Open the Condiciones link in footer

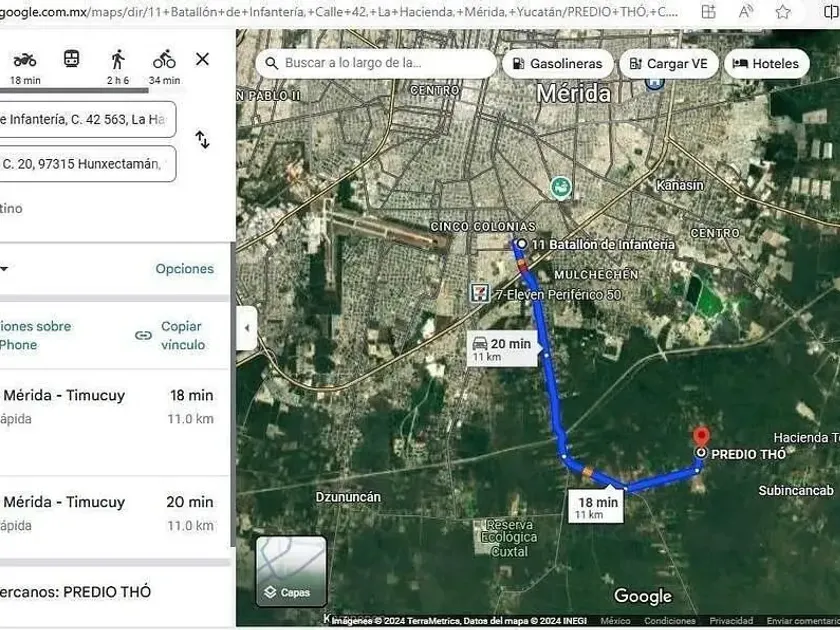tap(670, 621)
